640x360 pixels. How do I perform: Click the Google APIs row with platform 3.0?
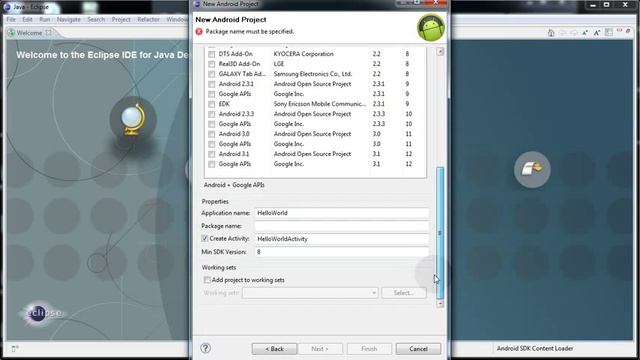point(315,144)
